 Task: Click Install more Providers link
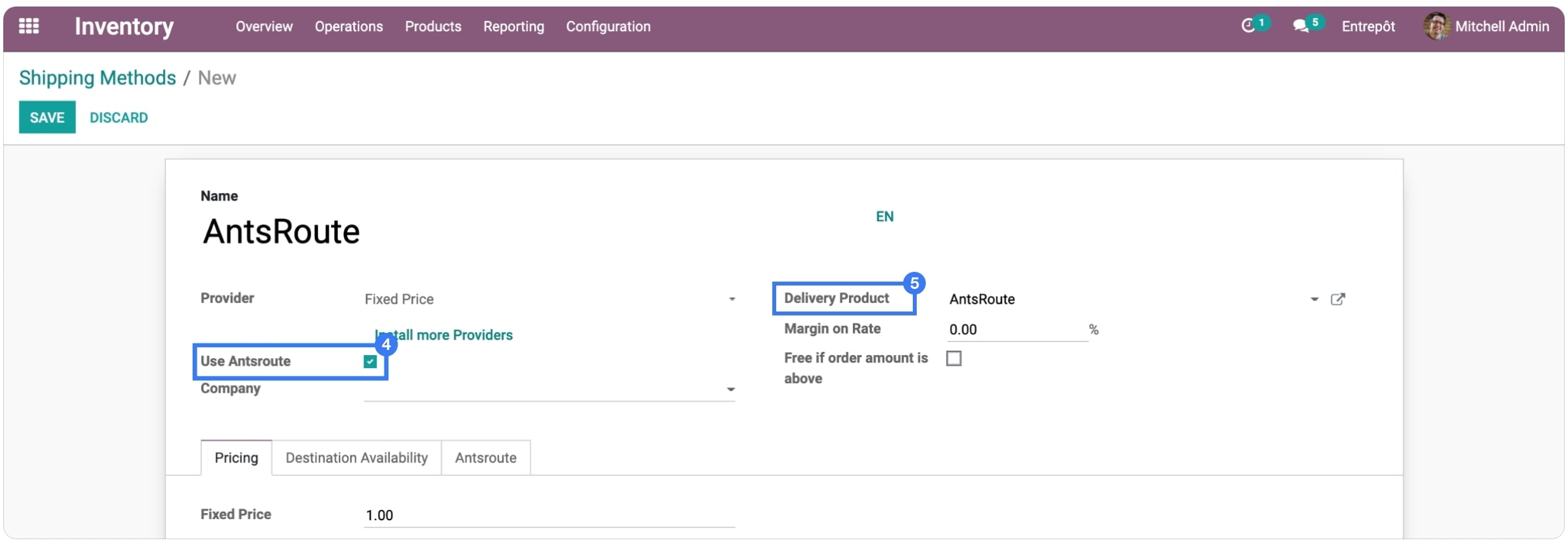444,335
